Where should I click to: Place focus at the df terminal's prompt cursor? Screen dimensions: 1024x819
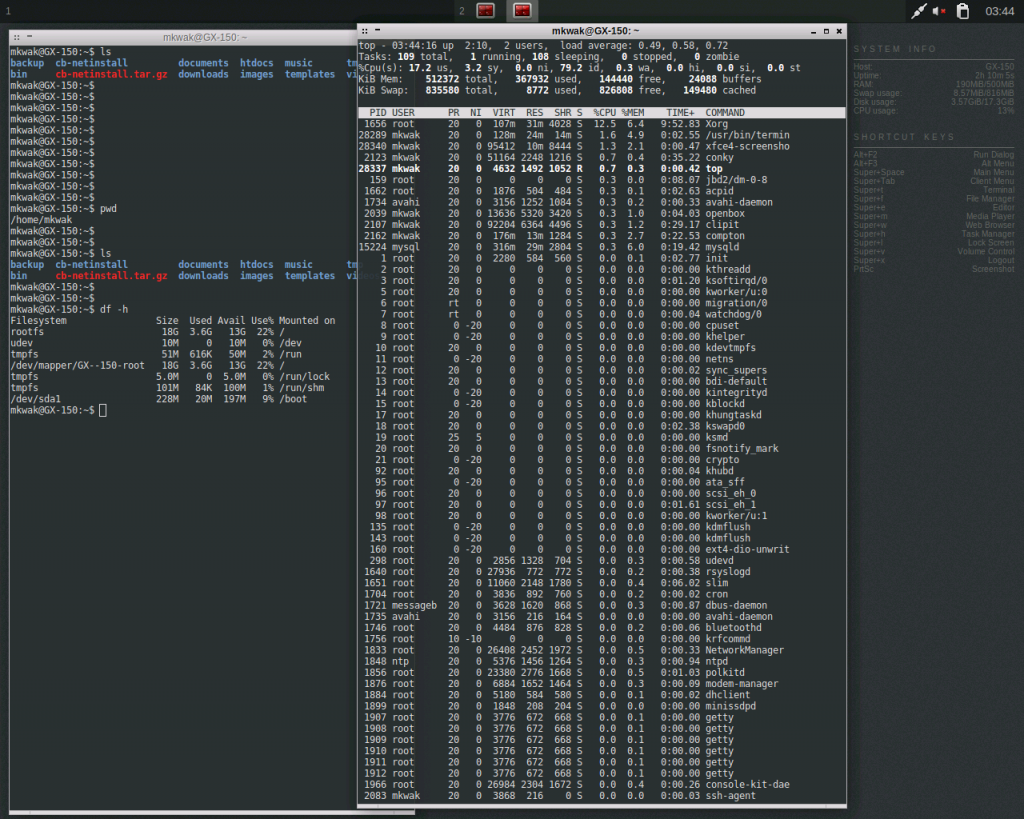point(103,410)
